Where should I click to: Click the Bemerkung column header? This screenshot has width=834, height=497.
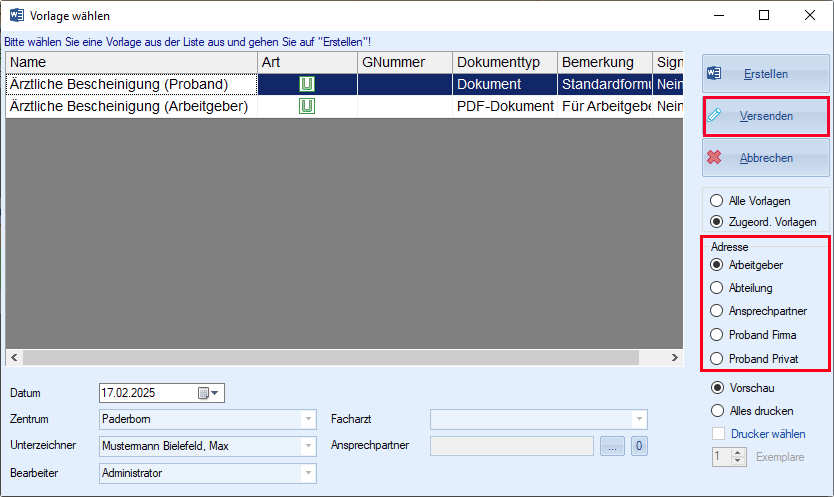[x=605, y=62]
